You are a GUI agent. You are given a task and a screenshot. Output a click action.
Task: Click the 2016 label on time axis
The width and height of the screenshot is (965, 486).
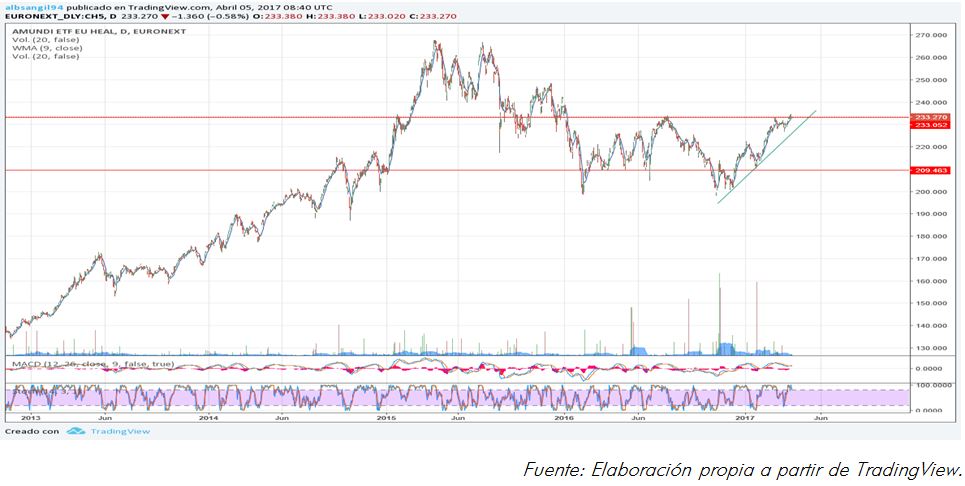coord(564,418)
